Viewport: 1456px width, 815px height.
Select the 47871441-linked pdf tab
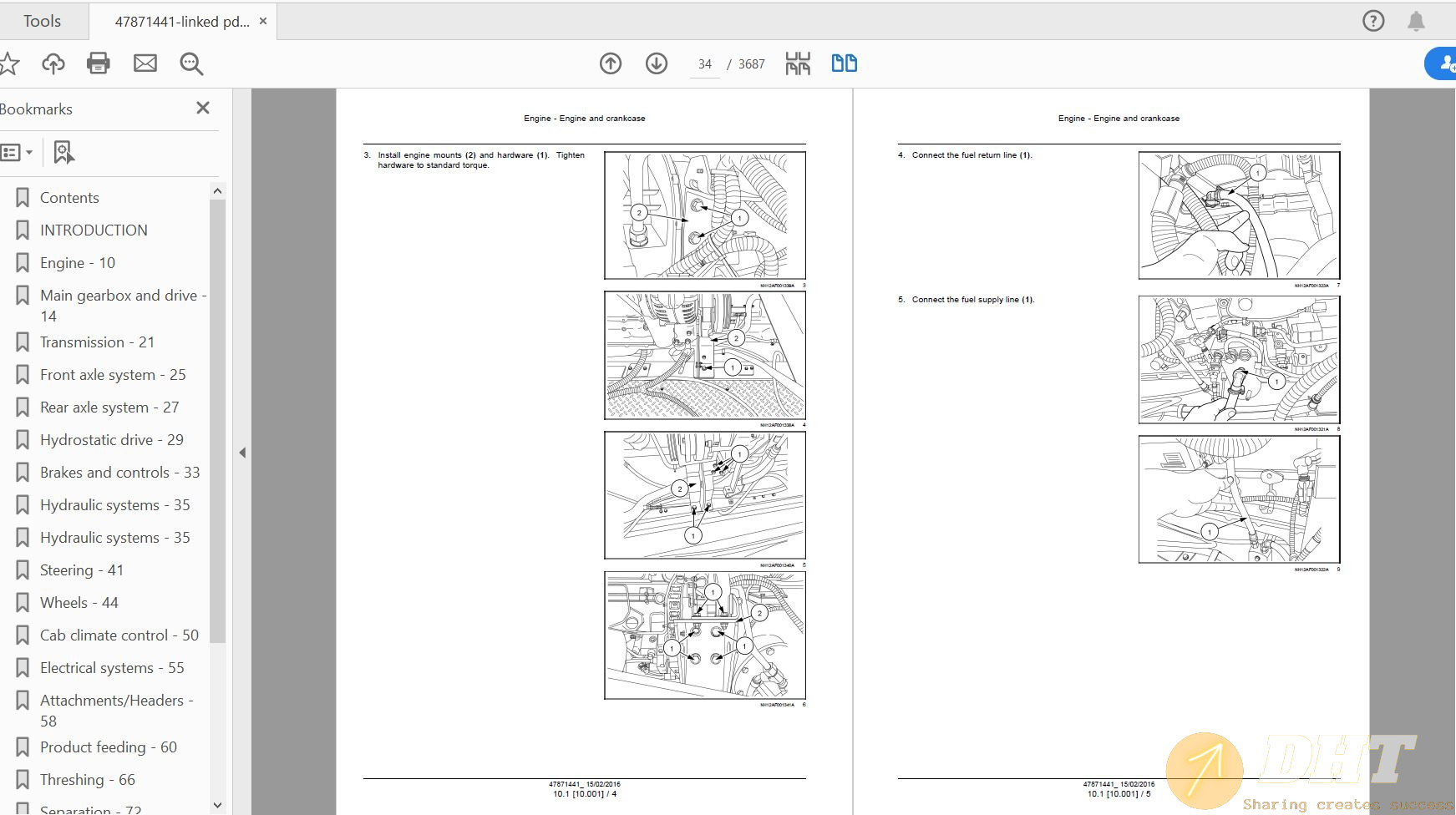coord(181,22)
